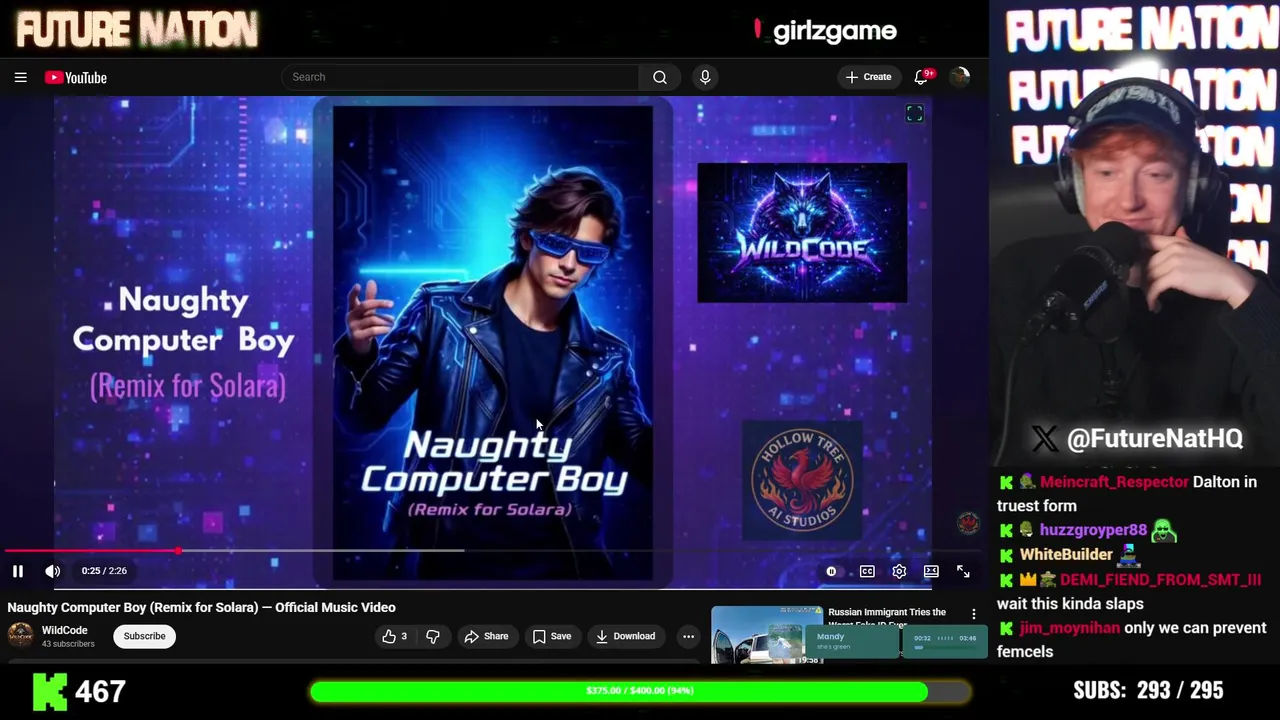Click the green frame icon over the video

pyautogui.click(x=914, y=114)
